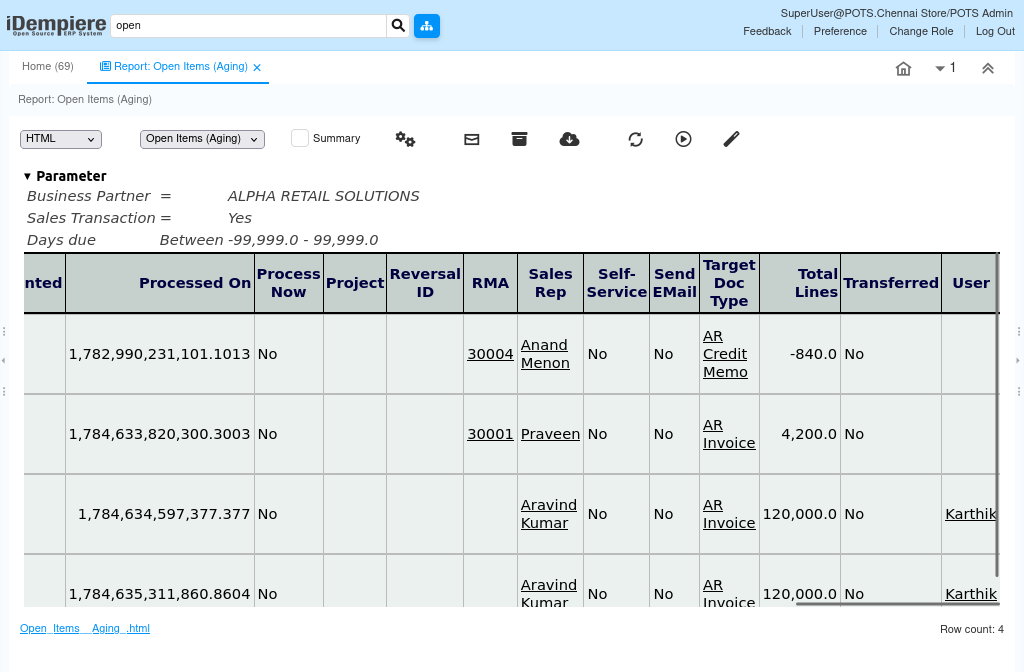
Task: Open AR Credit Memo doc type link
Action: [x=726, y=354]
